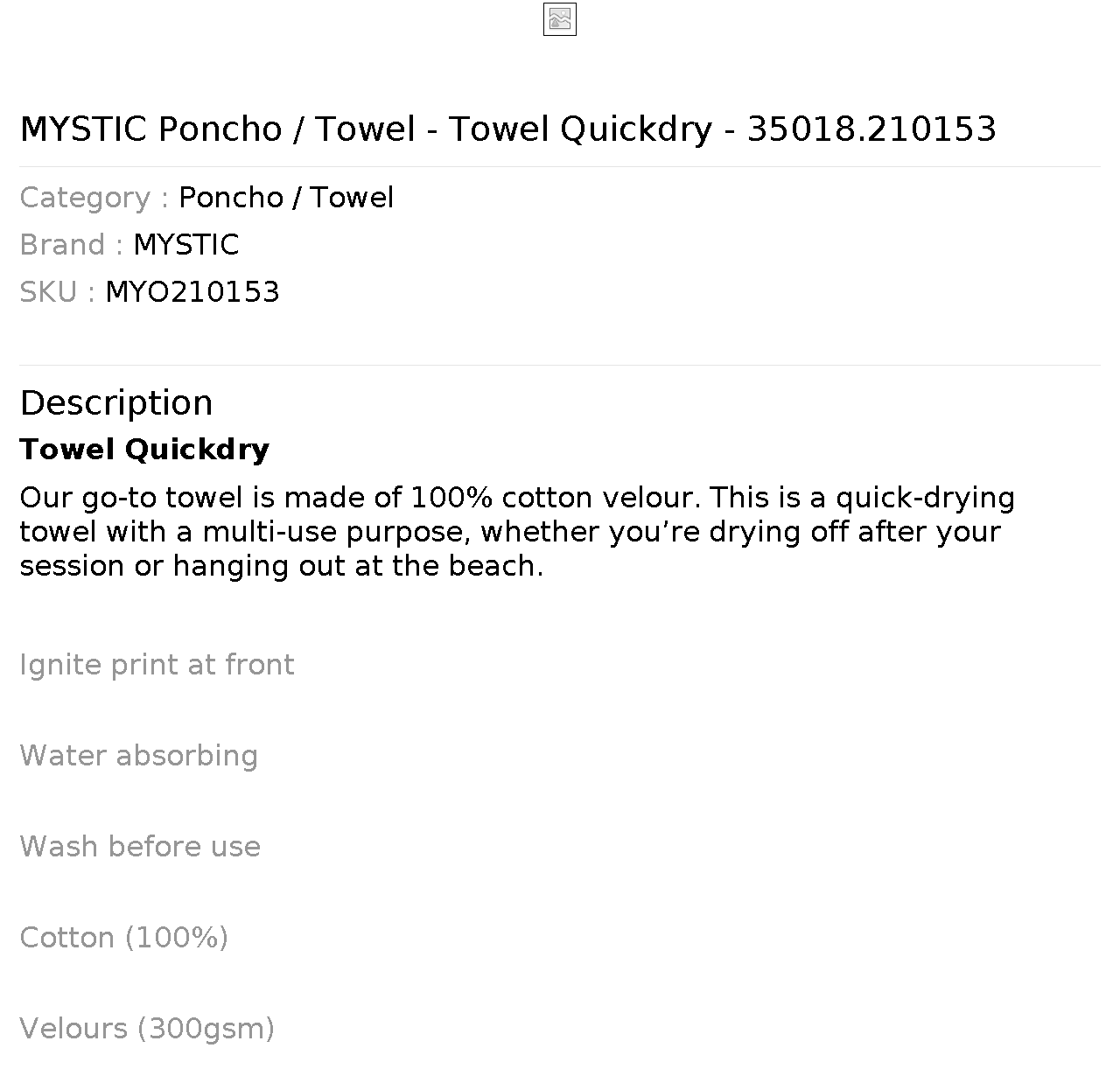Click the cotton velour description paragraph
1120x1076 pixels.
click(x=517, y=532)
